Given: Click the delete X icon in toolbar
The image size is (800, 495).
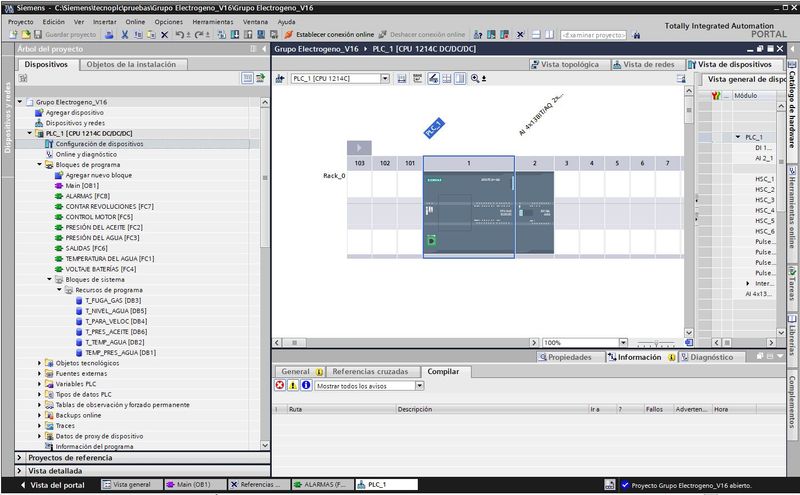Looking at the screenshot, I should [x=164, y=35].
